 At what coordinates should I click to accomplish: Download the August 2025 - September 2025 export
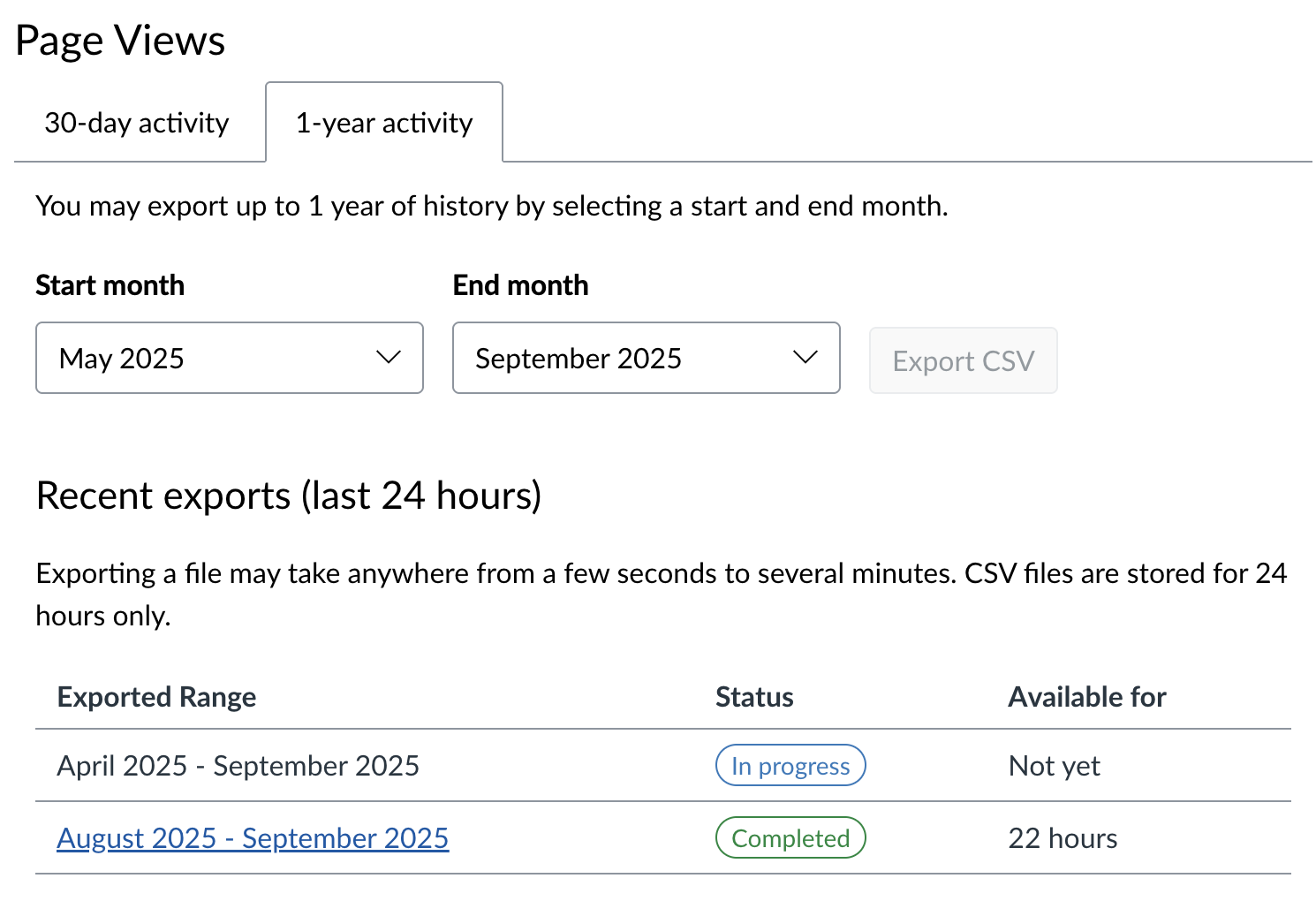tap(253, 837)
